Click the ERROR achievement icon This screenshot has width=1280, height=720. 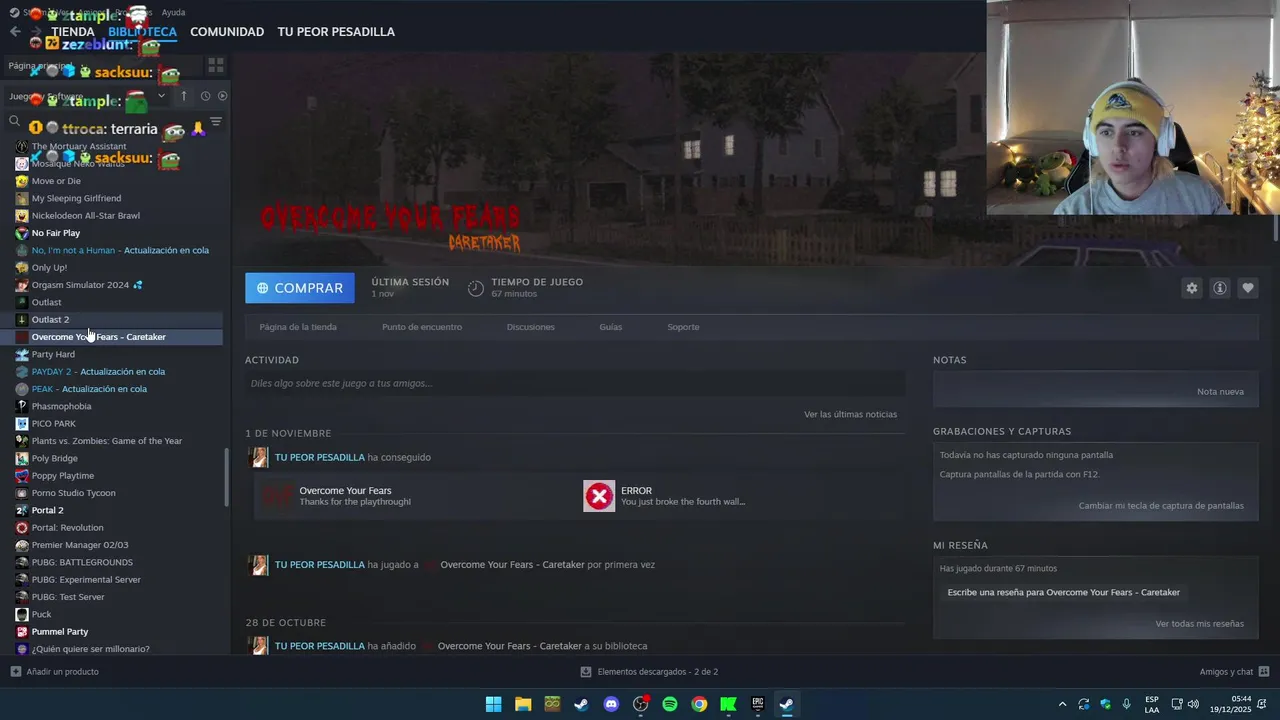click(x=599, y=496)
